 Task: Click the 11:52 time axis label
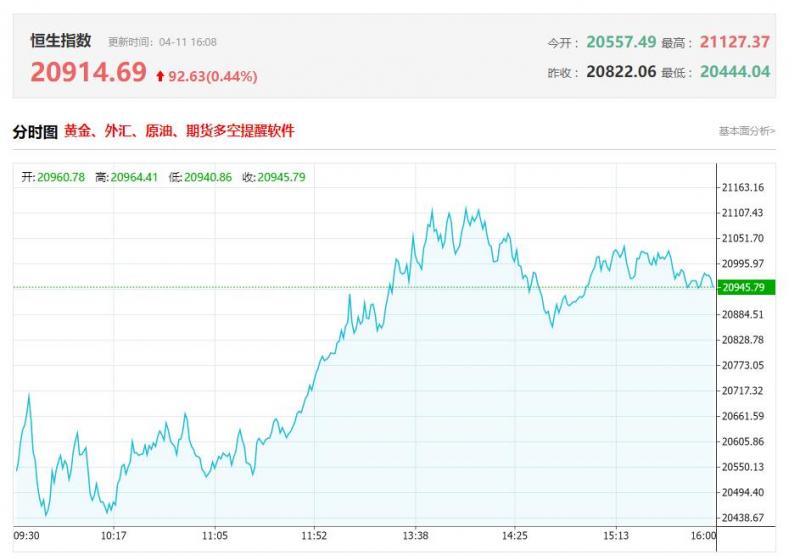(x=314, y=536)
